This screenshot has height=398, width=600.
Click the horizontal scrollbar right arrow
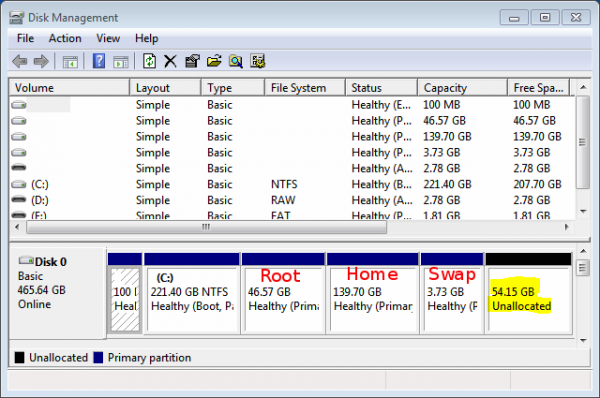(567, 227)
